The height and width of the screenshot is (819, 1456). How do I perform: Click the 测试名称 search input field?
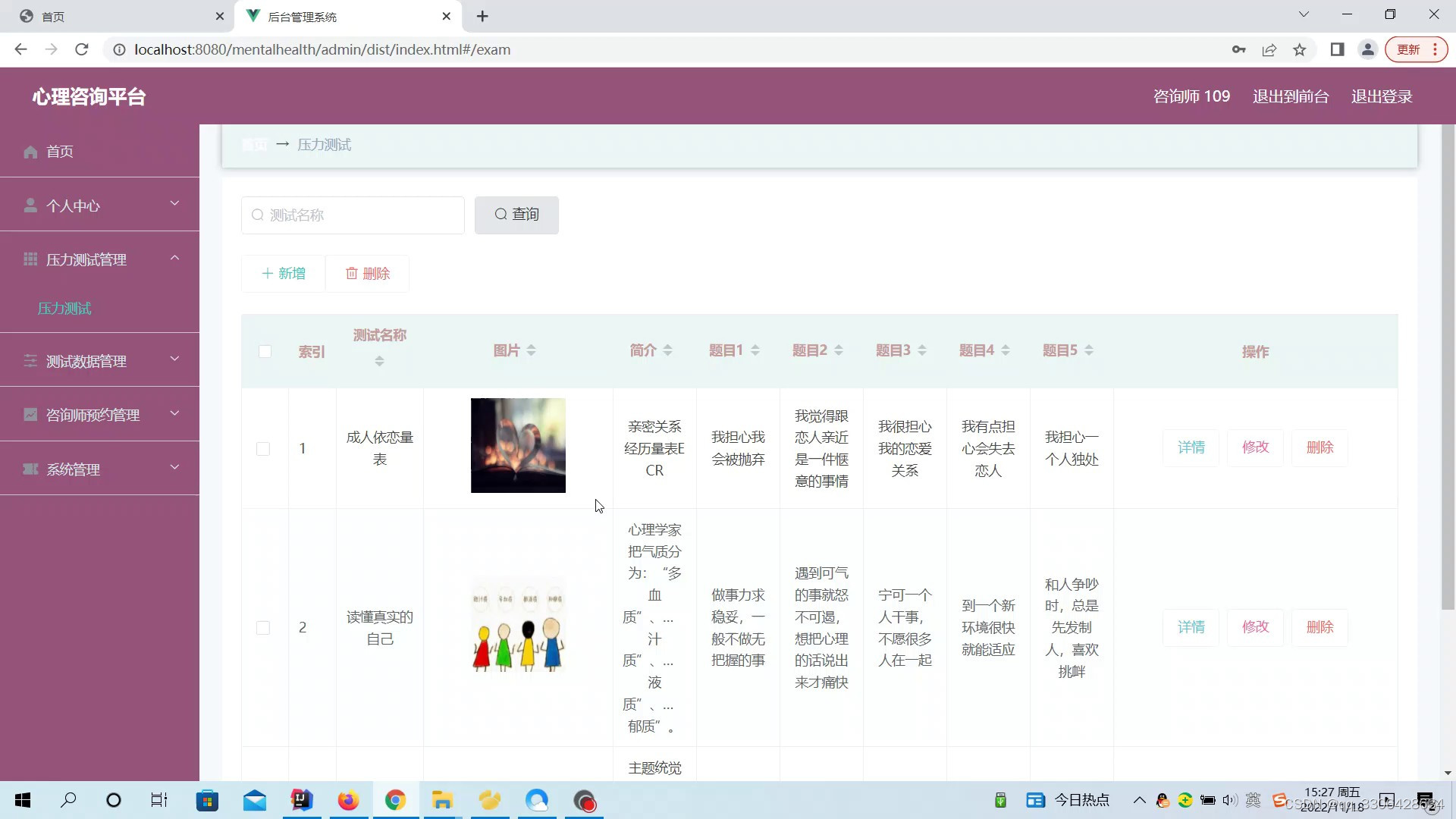[x=354, y=215]
